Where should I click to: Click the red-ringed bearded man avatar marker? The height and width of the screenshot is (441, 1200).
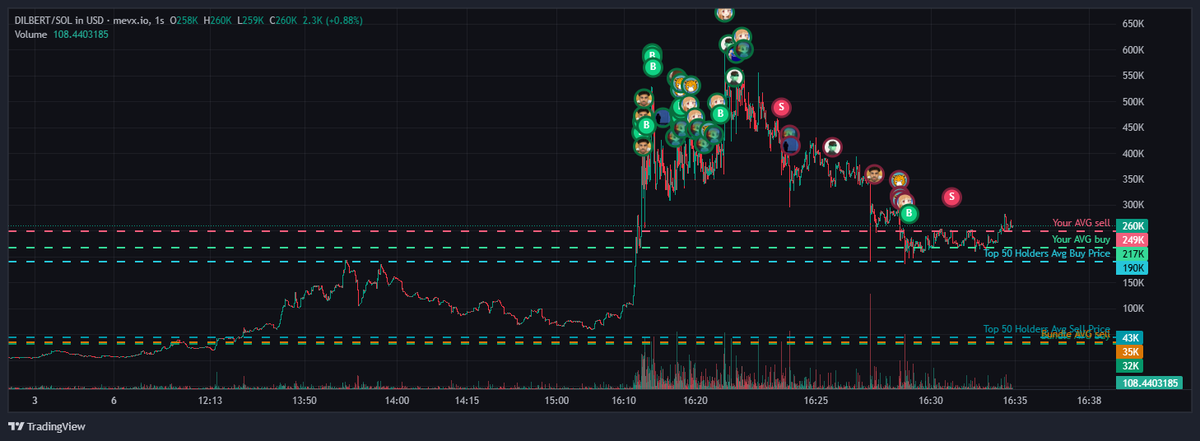[x=874, y=175]
